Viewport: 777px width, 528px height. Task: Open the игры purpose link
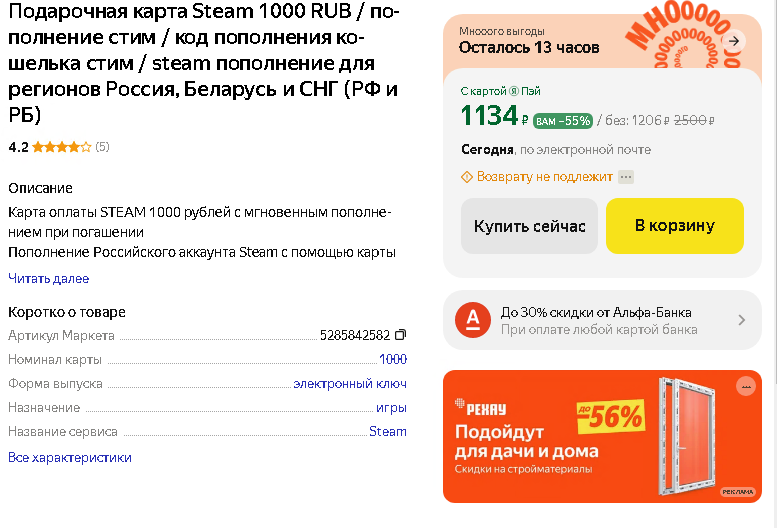(391, 408)
